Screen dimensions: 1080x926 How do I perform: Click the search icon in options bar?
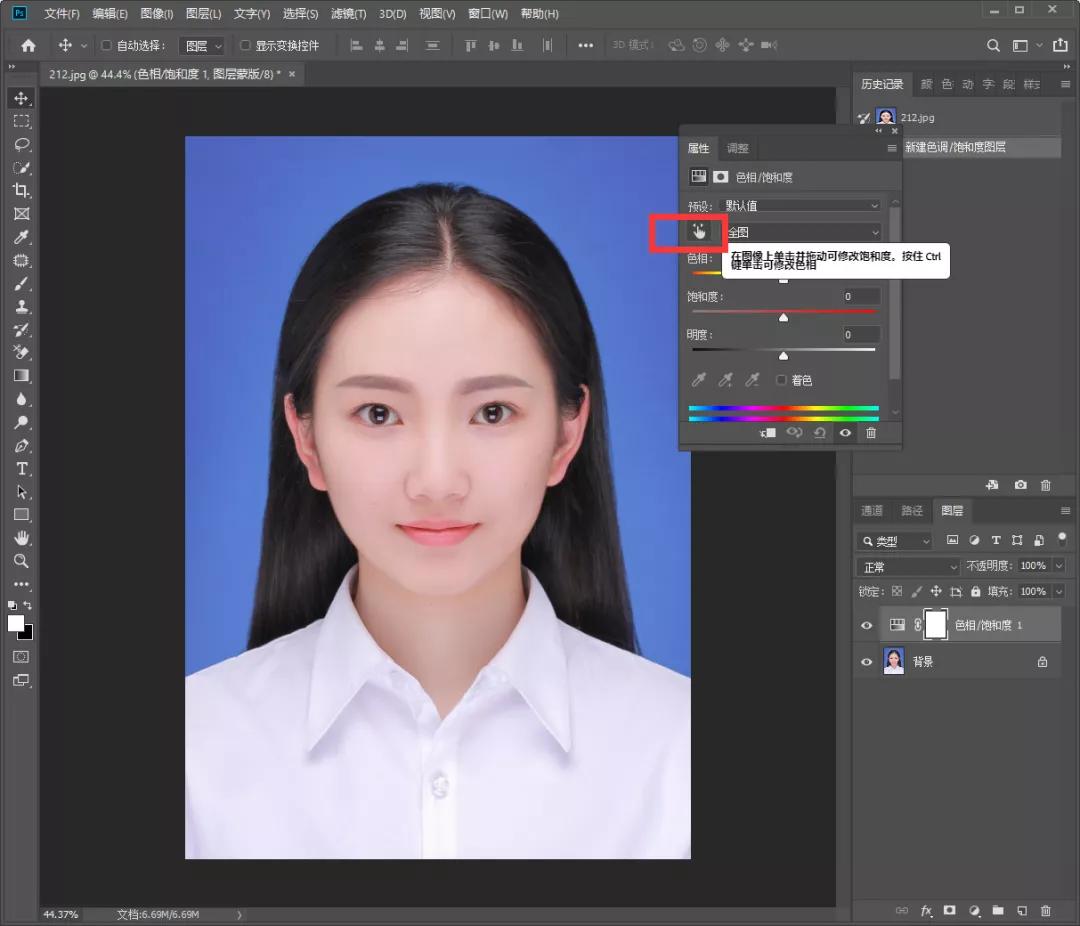tap(993, 45)
